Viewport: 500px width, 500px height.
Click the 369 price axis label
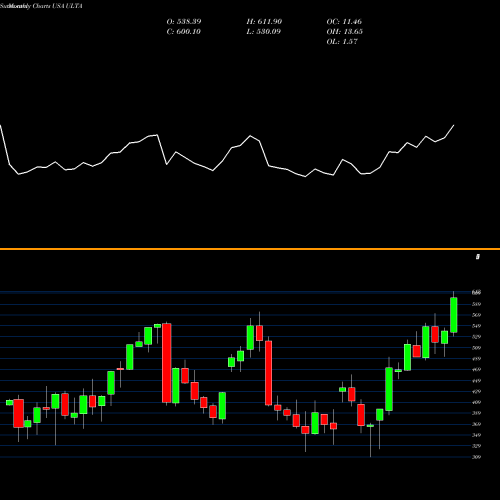coord(477,424)
